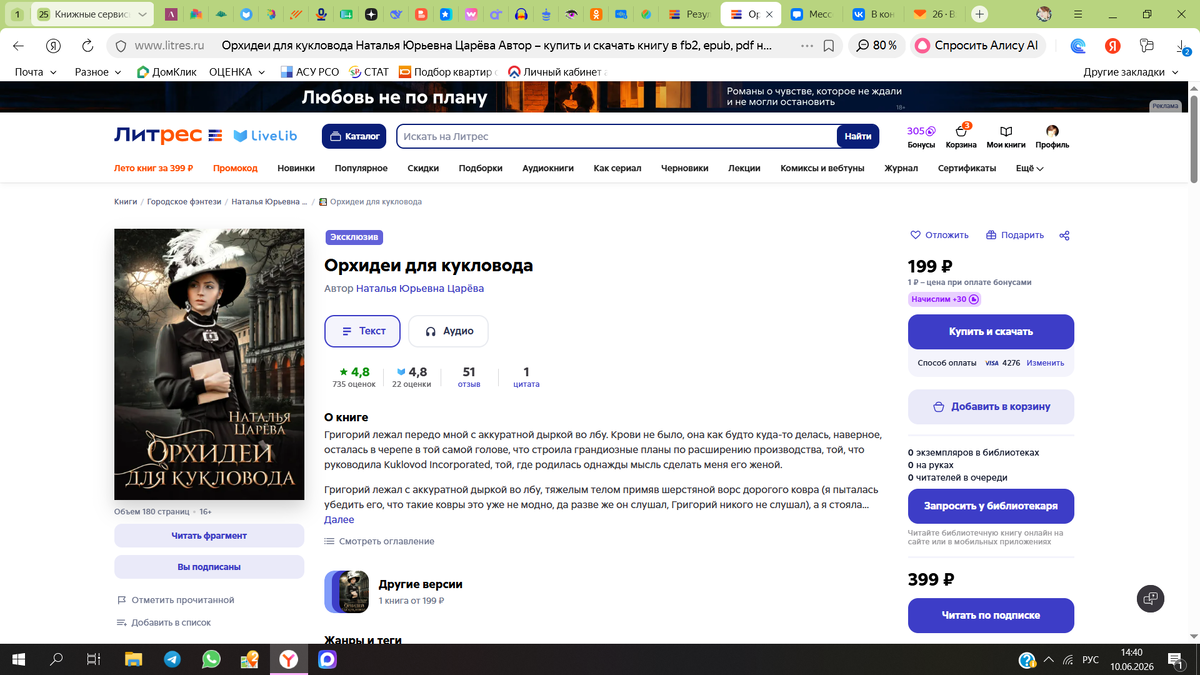Show hidden system tray icons chevron
This screenshot has width=1200, height=675.
tap(1047, 660)
